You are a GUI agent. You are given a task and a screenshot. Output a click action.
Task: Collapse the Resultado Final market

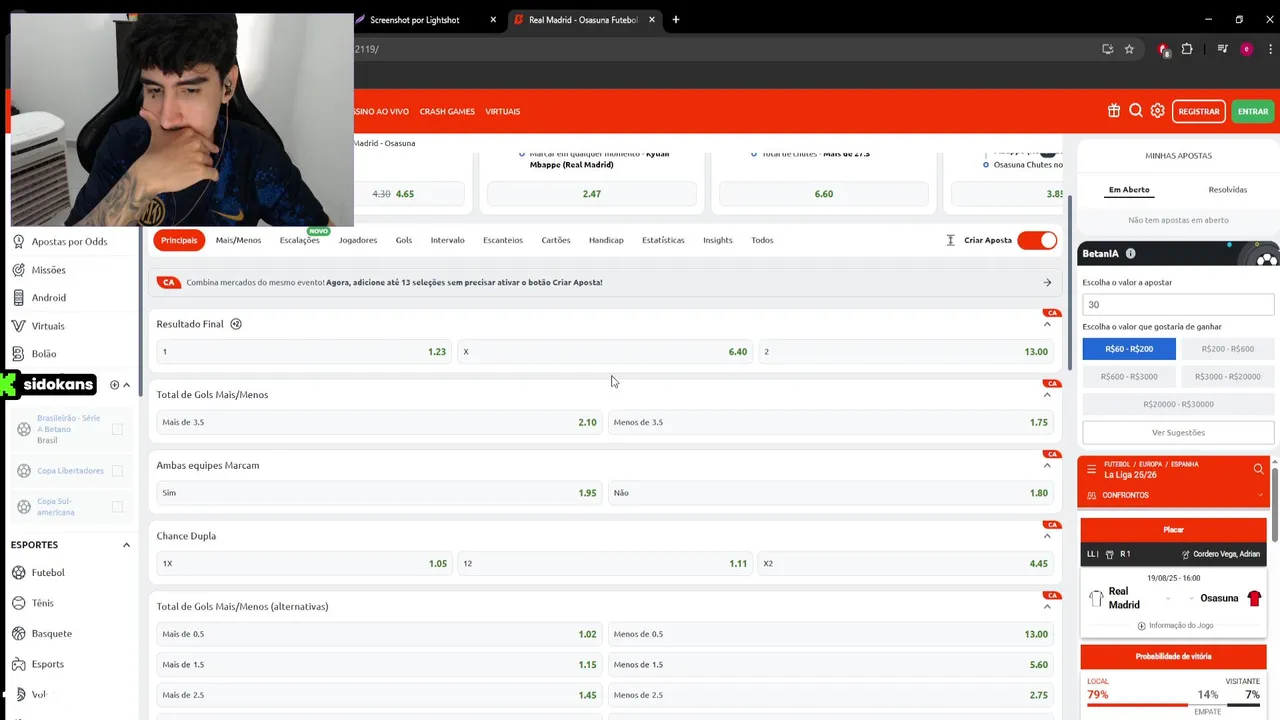pos(1047,324)
